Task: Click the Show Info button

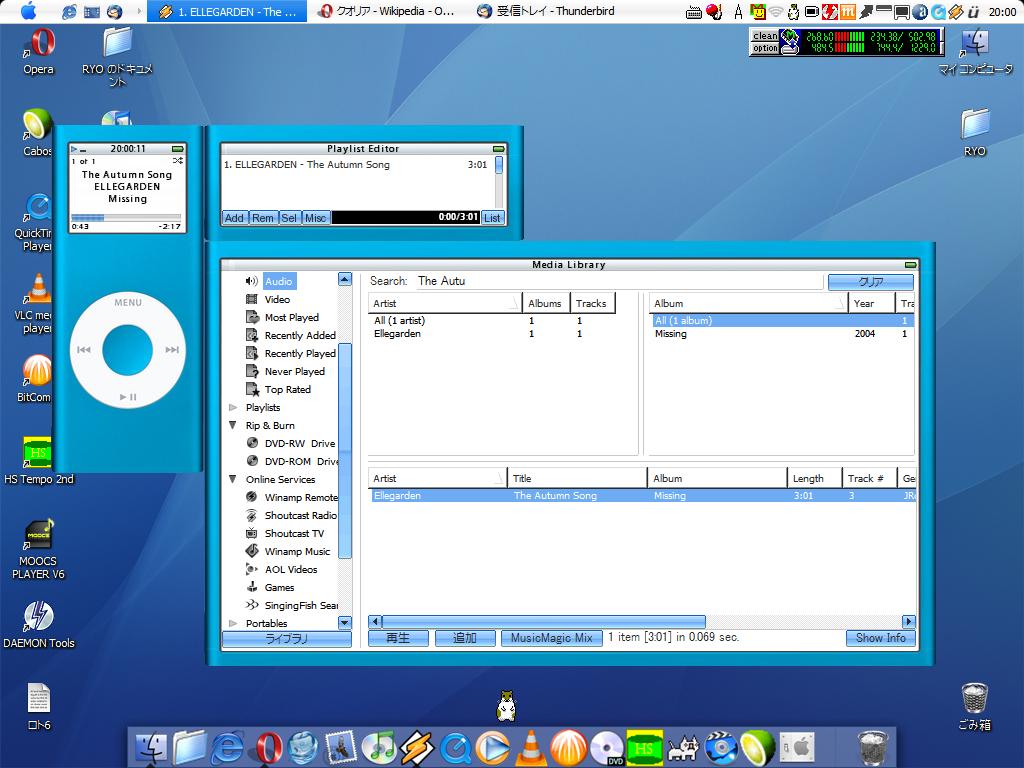Action: (x=880, y=638)
